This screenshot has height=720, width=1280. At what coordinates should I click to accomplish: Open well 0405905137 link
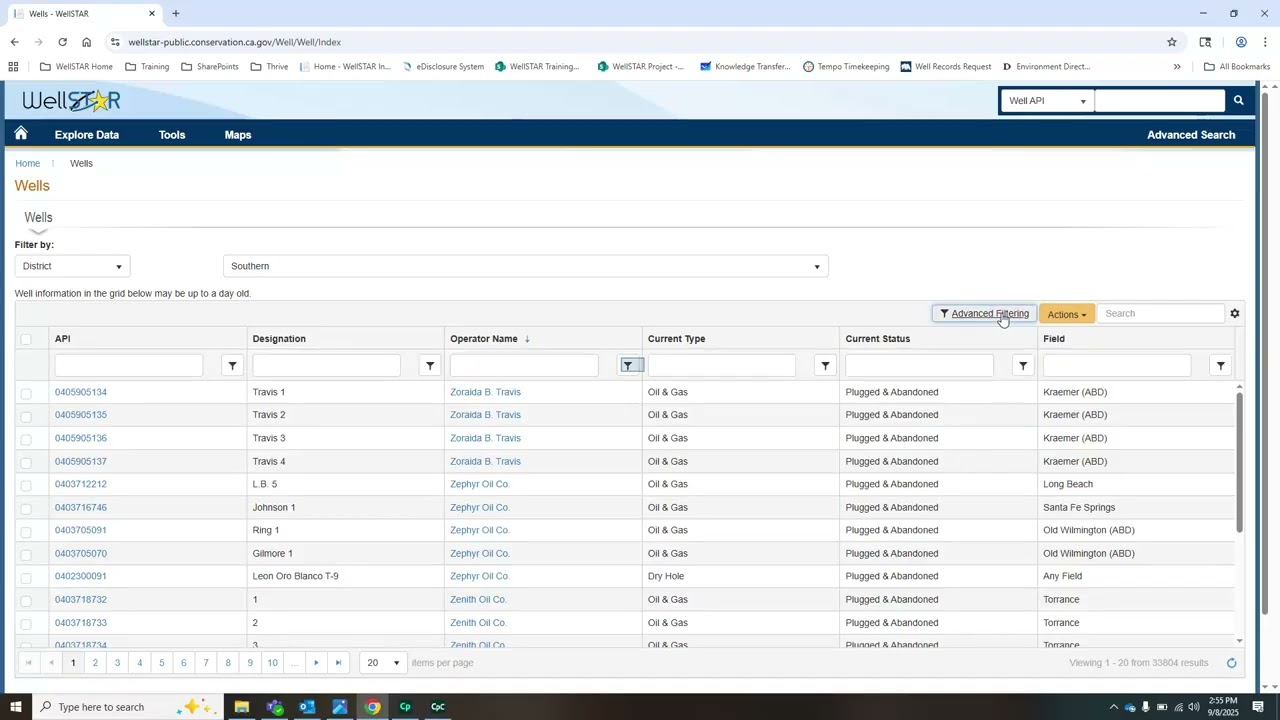(81, 462)
